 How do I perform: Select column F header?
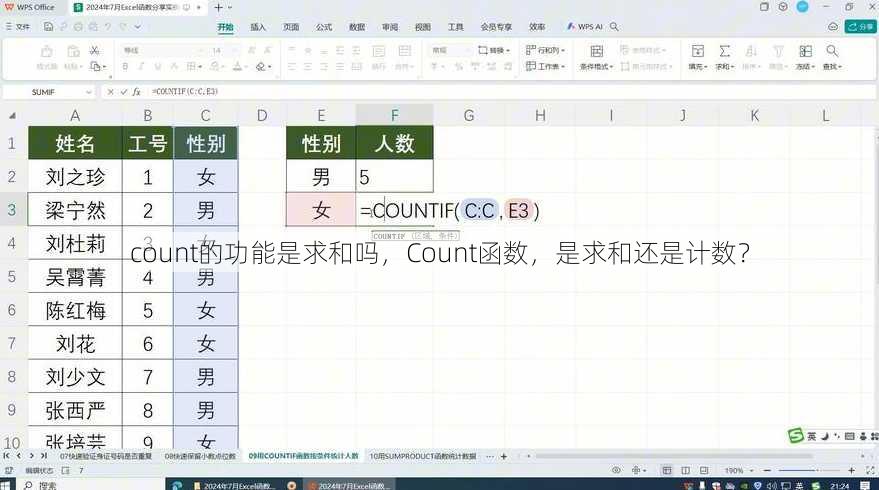pos(394,115)
